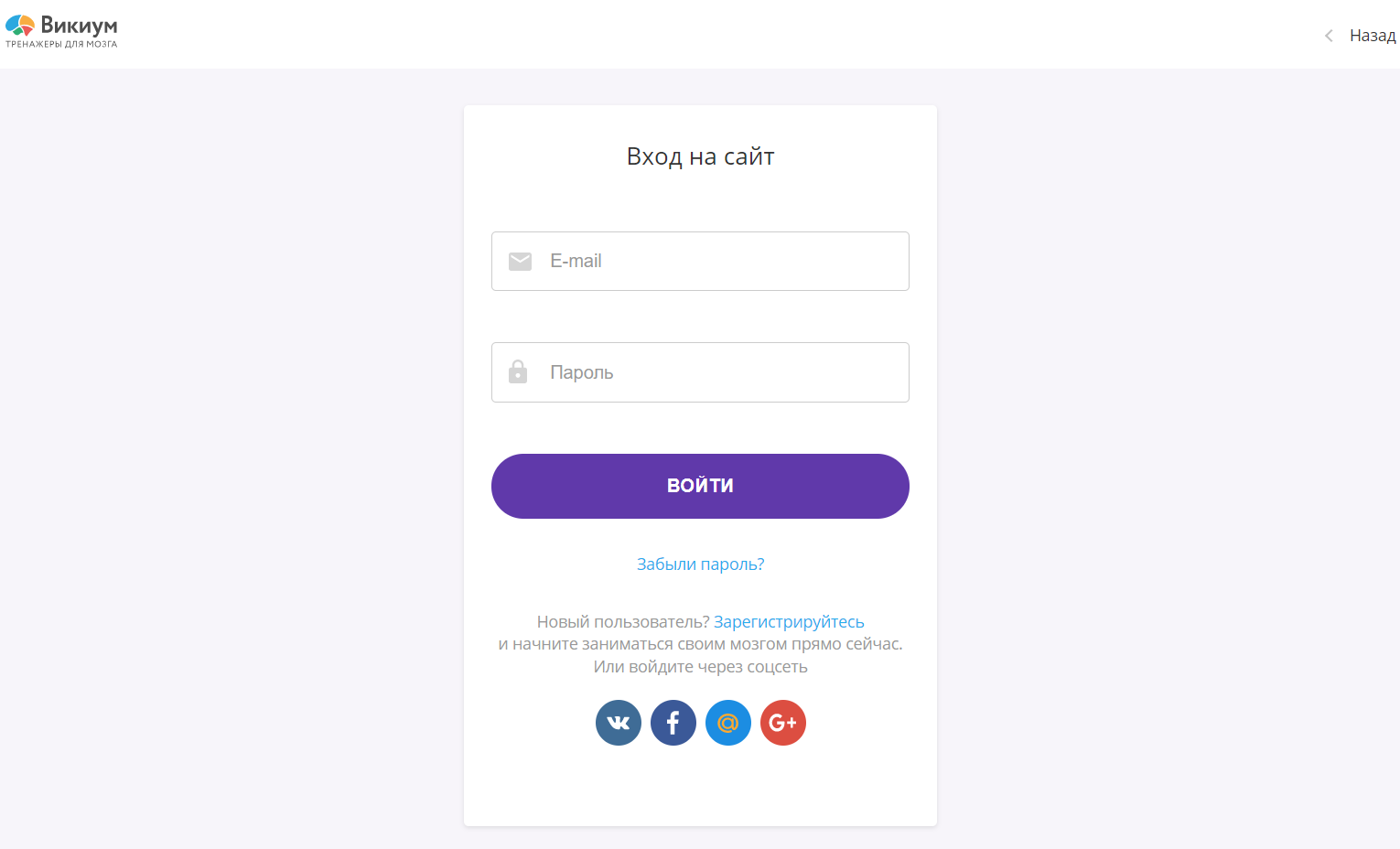This screenshot has width=1400, height=849.
Task: Follow the Зарегистрируйтесь registration link
Action: coord(789,622)
